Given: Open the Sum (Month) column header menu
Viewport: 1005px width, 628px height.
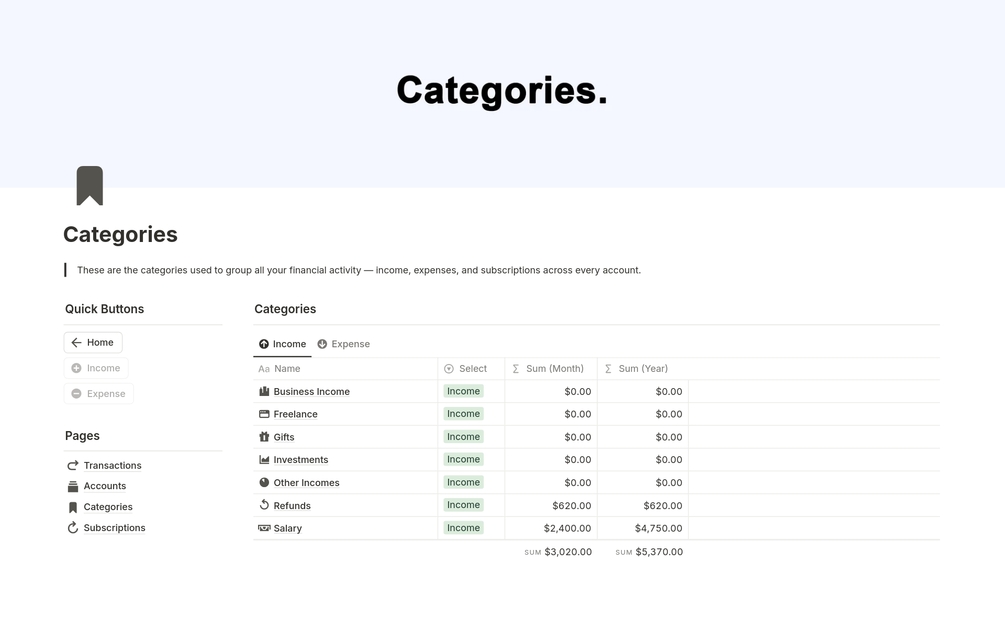Looking at the screenshot, I should pyautogui.click(x=553, y=369).
